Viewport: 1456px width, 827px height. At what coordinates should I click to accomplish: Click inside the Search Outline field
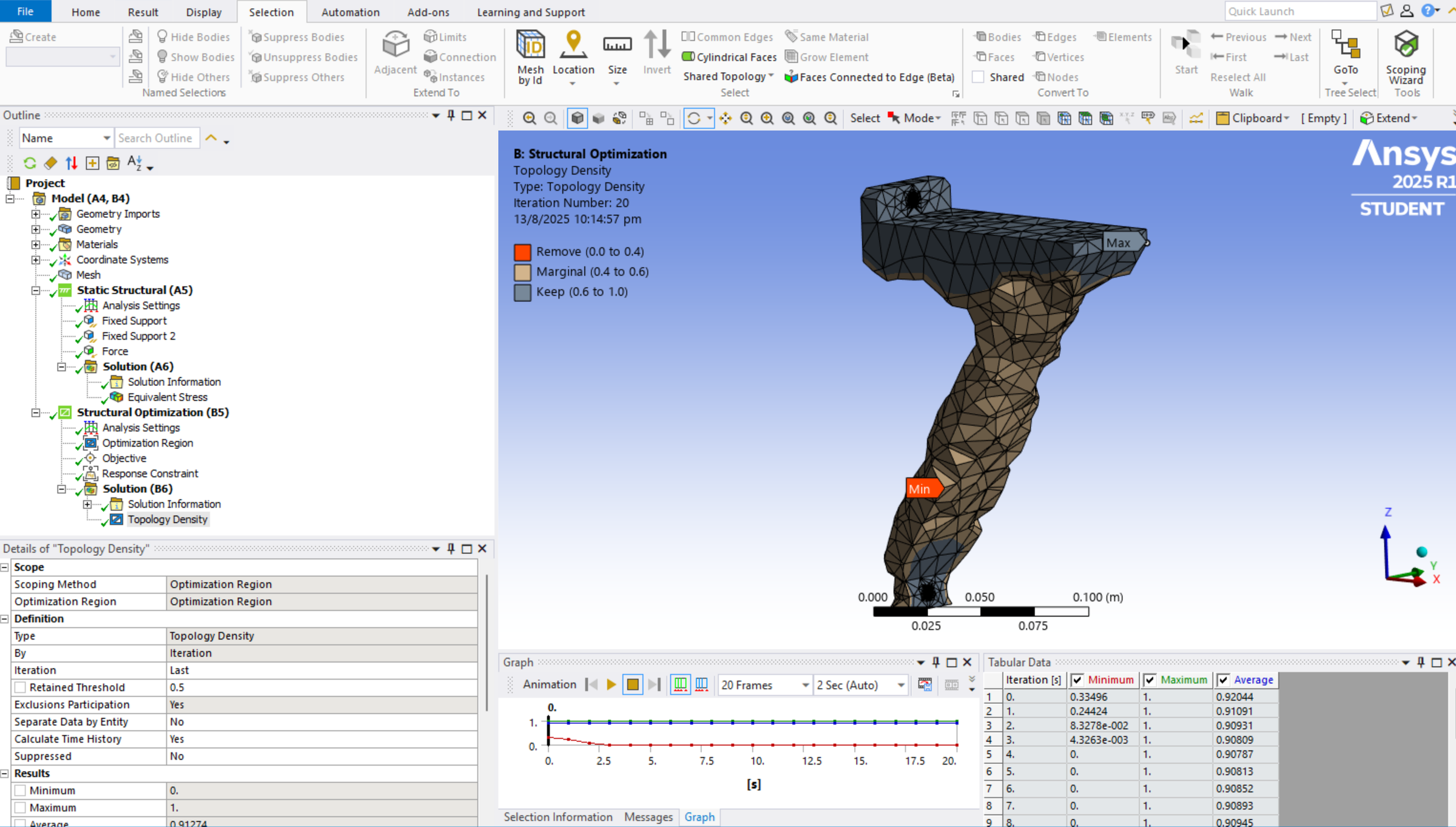click(157, 138)
